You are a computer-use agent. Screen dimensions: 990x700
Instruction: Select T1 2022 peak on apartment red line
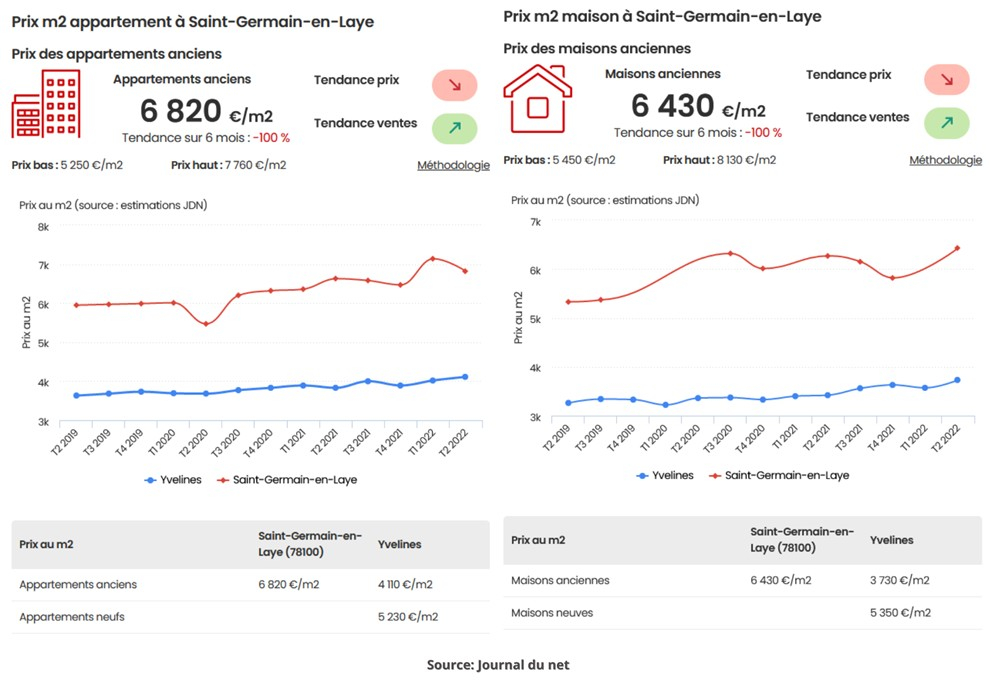(x=432, y=259)
